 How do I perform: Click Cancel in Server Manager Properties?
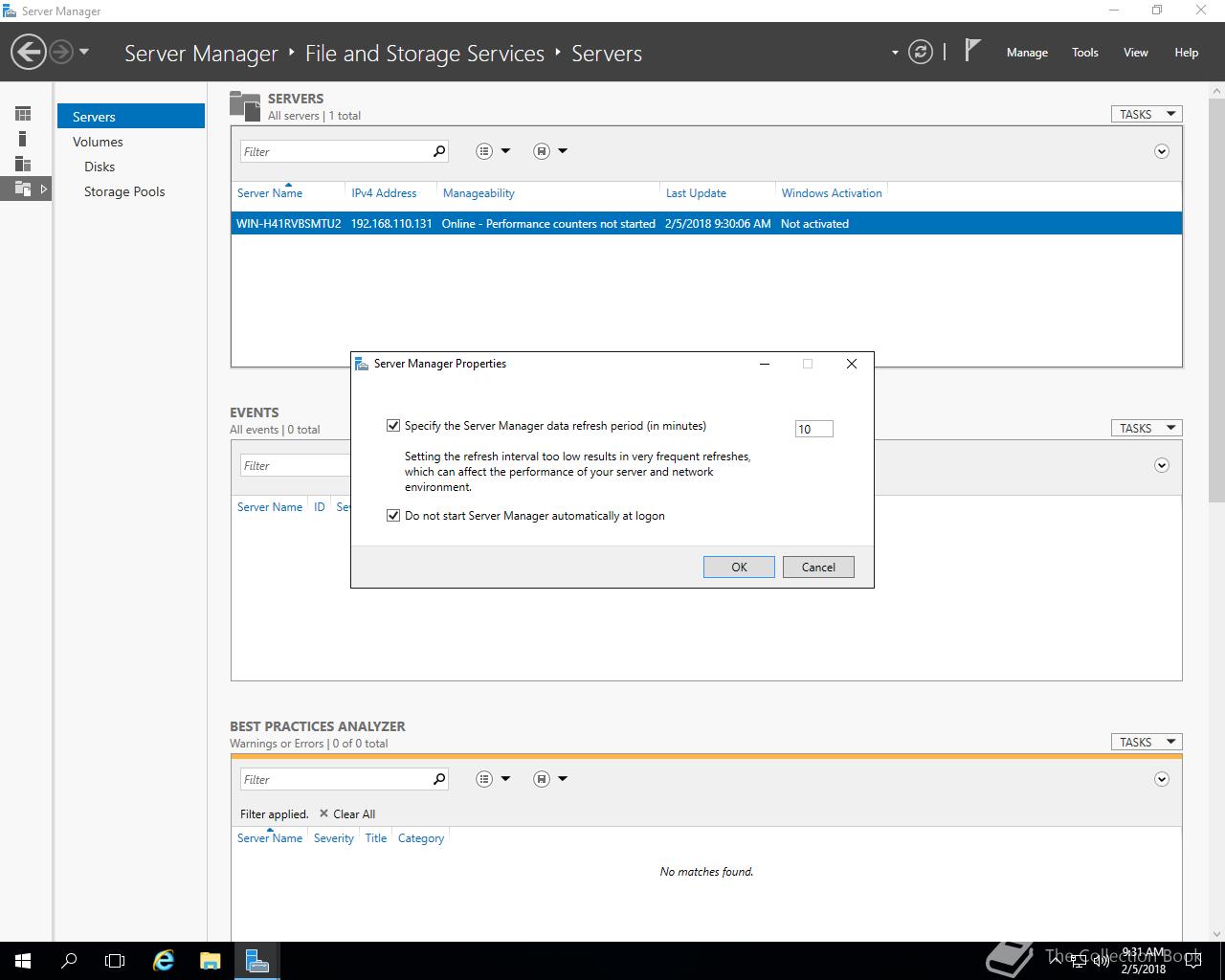[x=818, y=567]
